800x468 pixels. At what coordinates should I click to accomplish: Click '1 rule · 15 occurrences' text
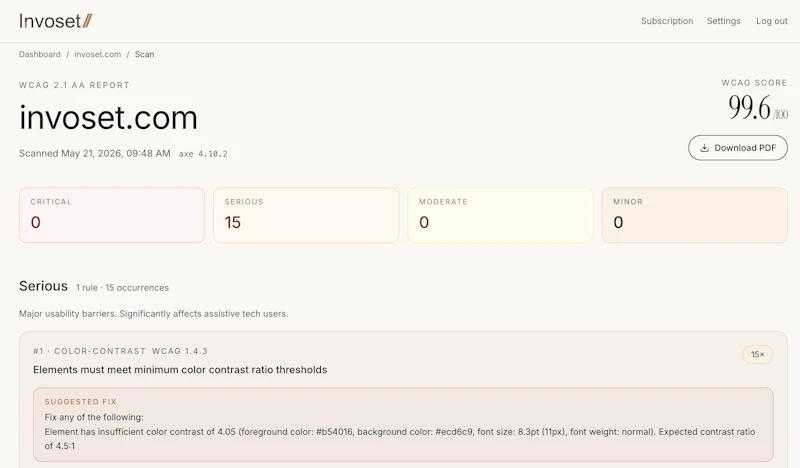coord(122,288)
